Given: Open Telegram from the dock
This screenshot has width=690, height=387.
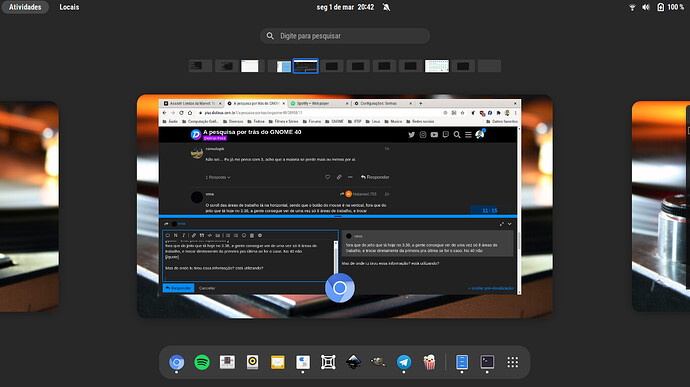Looking at the screenshot, I should [x=404, y=362].
